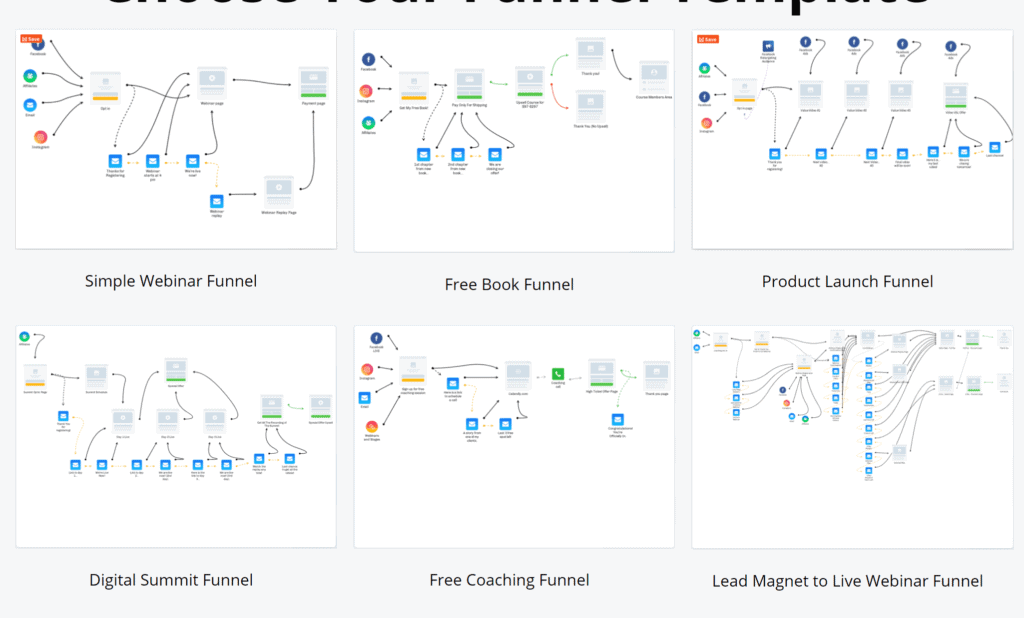Click the Webinar replay email icon
The width and height of the screenshot is (1024, 618).
(x=217, y=201)
